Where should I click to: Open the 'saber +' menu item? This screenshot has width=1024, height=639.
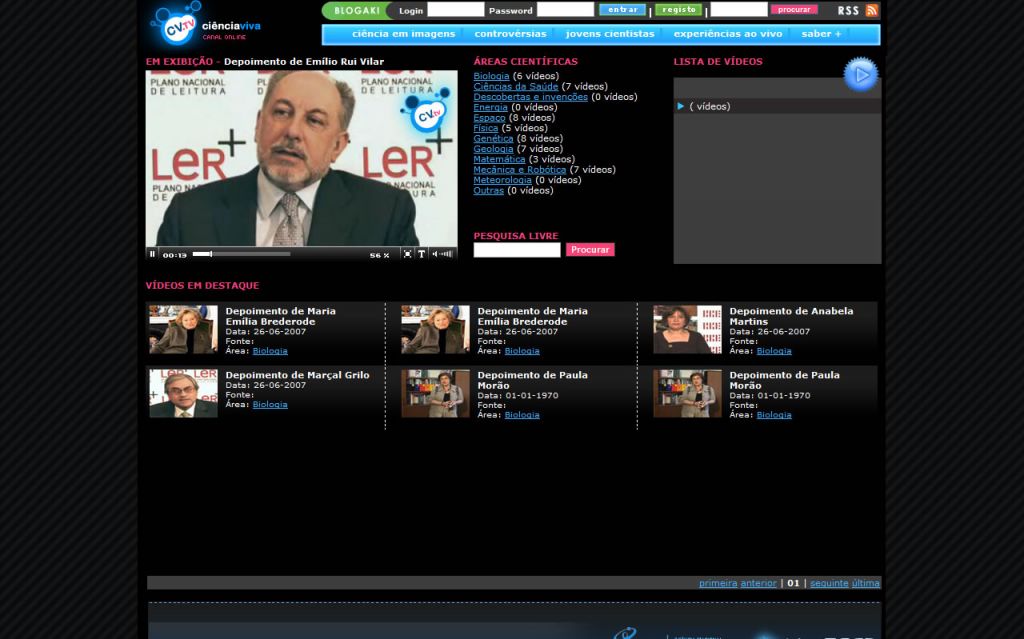(x=821, y=34)
